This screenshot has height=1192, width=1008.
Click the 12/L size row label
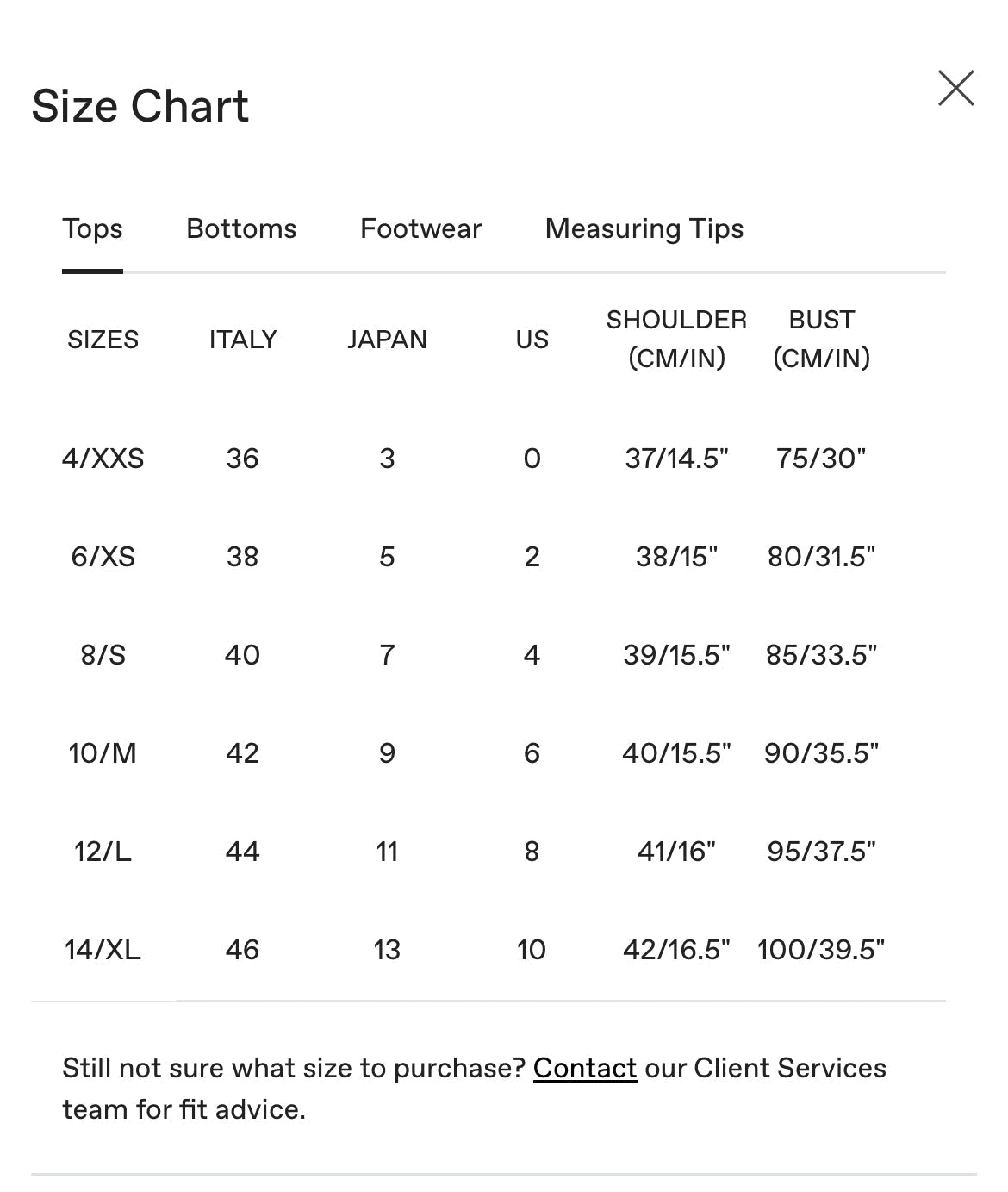coord(103,851)
